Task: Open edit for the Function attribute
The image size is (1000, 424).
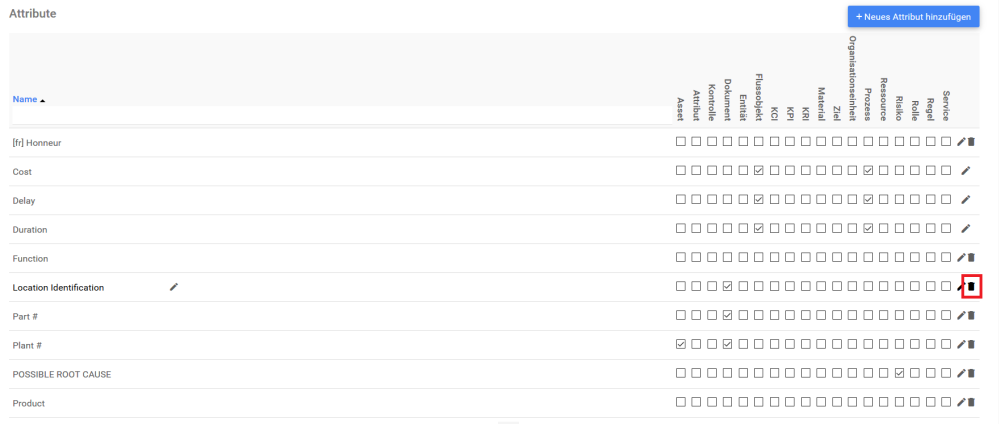Action: [x=962, y=258]
